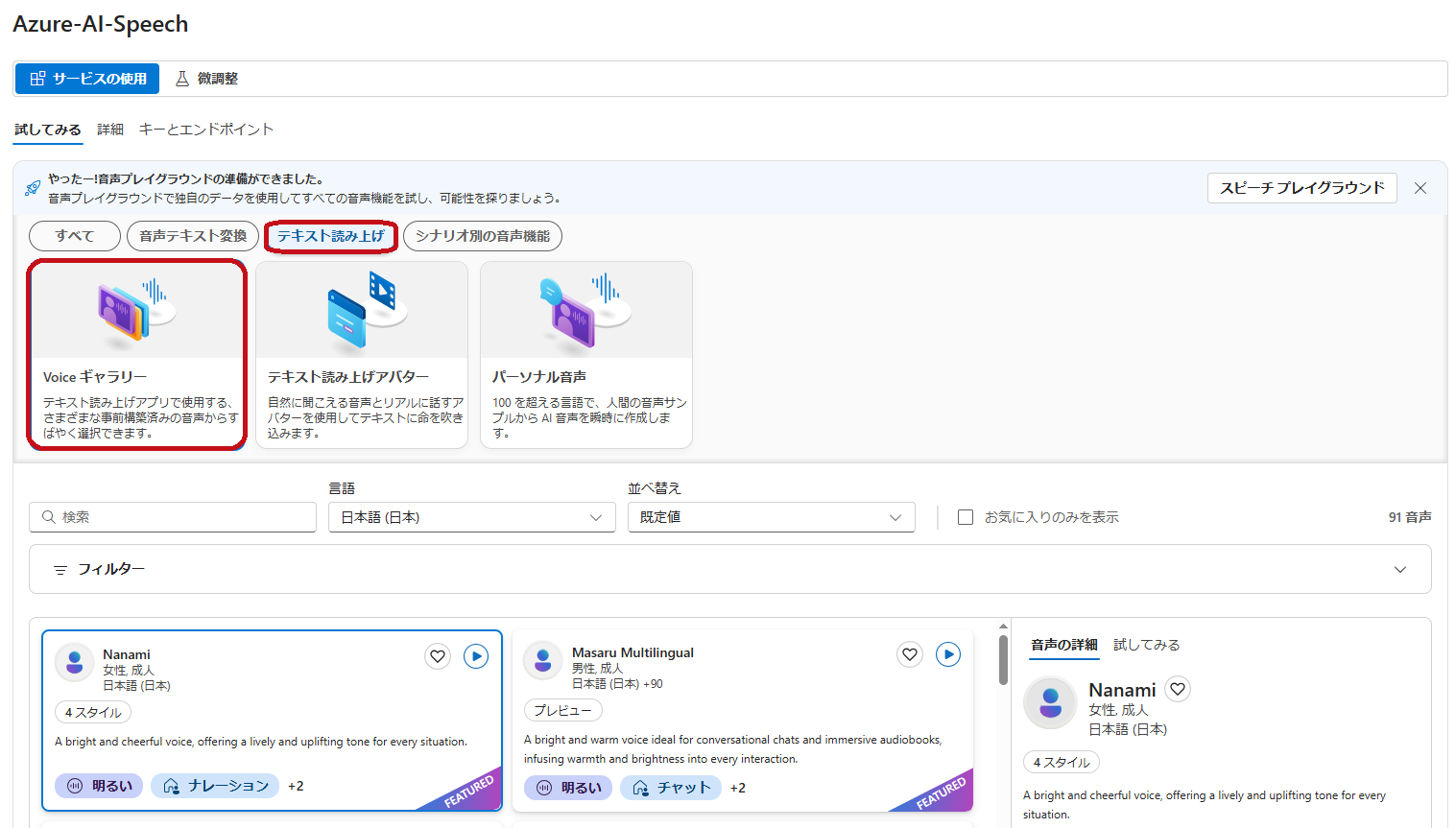Image resolution: width=1456 pixels, height=828 pixels.
Task: Play the Masaru Multilingual voice sample
Action: 948,654
